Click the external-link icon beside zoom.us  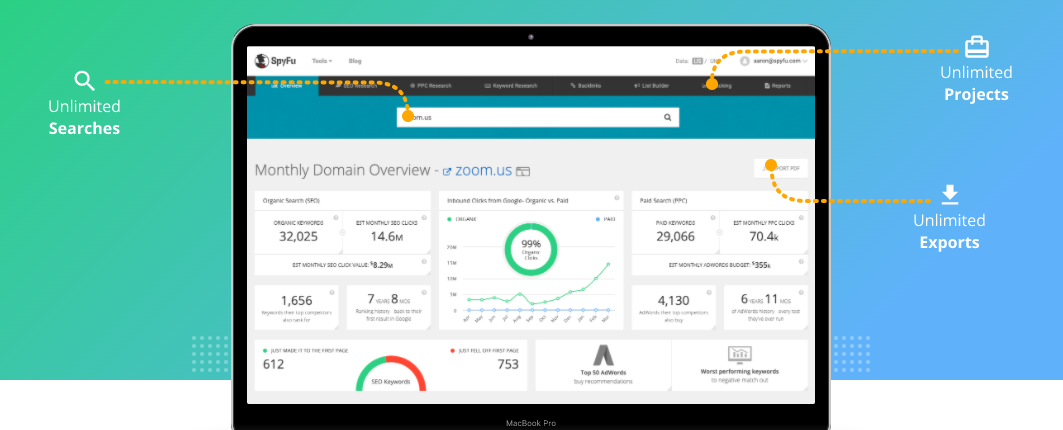(447, 172)
